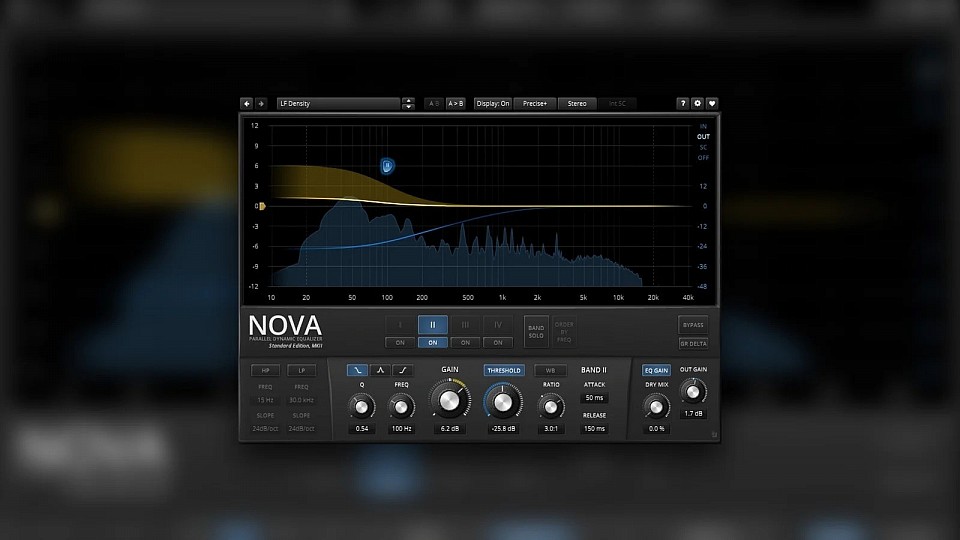
Task: Select the low shelf filter shape icon
Action: (x=358, y=370)
